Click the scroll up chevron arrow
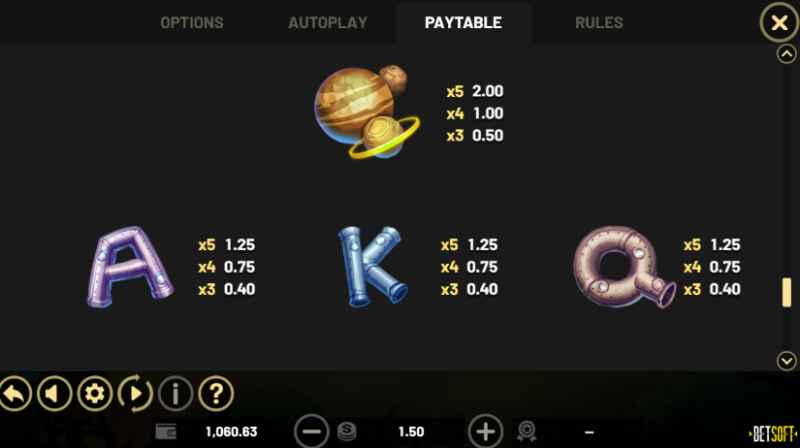Image resolution: width=800 pixels, height=448 pixels. tap(786, 54)
